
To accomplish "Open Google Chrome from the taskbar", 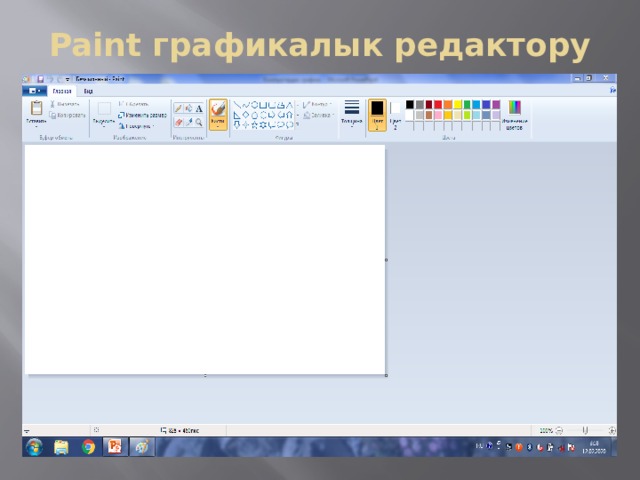I will coord(88,447).
